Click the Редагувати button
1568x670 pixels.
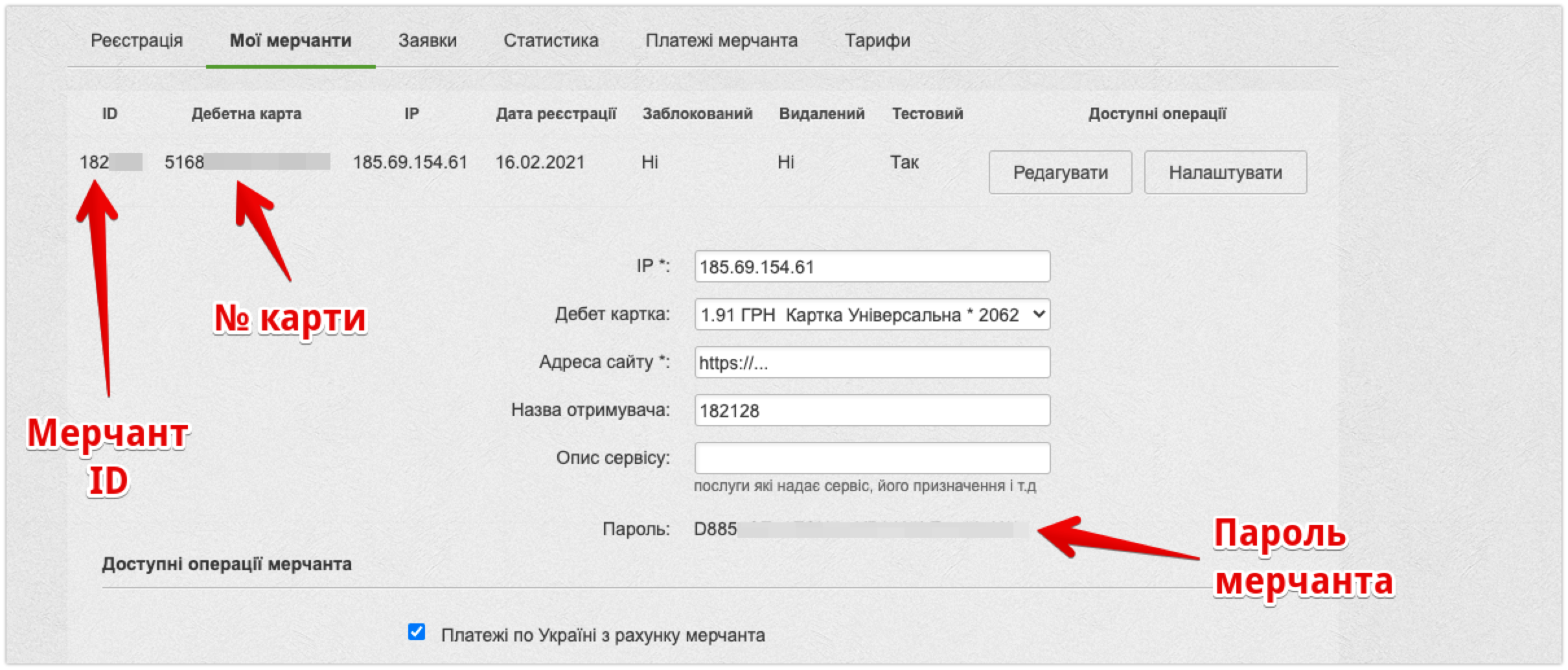[1060, 172]
